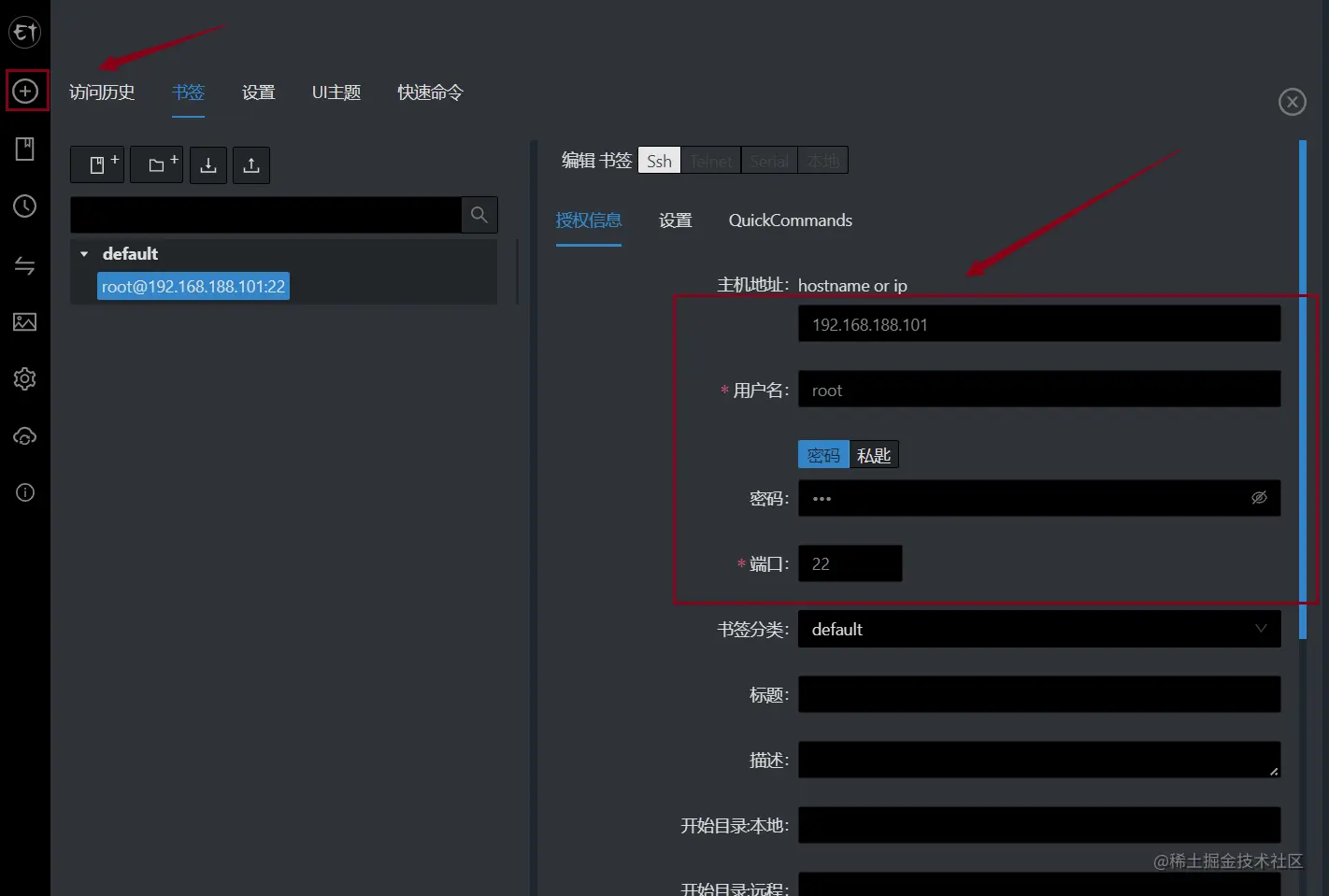The image size is (1329, 896).
Task: Click upload bookmarks button
Action: pos(251,164)
